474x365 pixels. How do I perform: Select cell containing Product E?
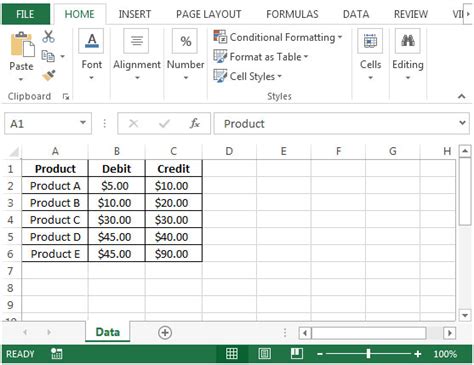click(55, 254)
